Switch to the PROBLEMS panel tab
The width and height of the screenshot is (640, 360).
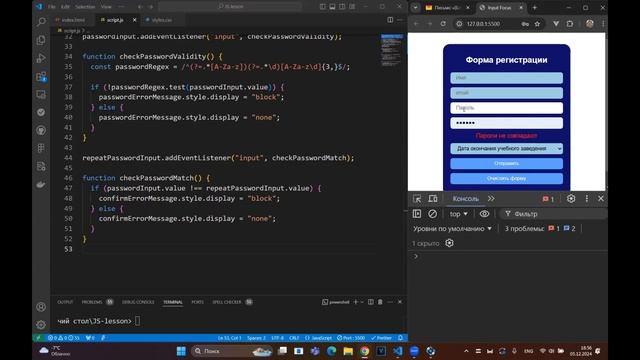point(92,302)
